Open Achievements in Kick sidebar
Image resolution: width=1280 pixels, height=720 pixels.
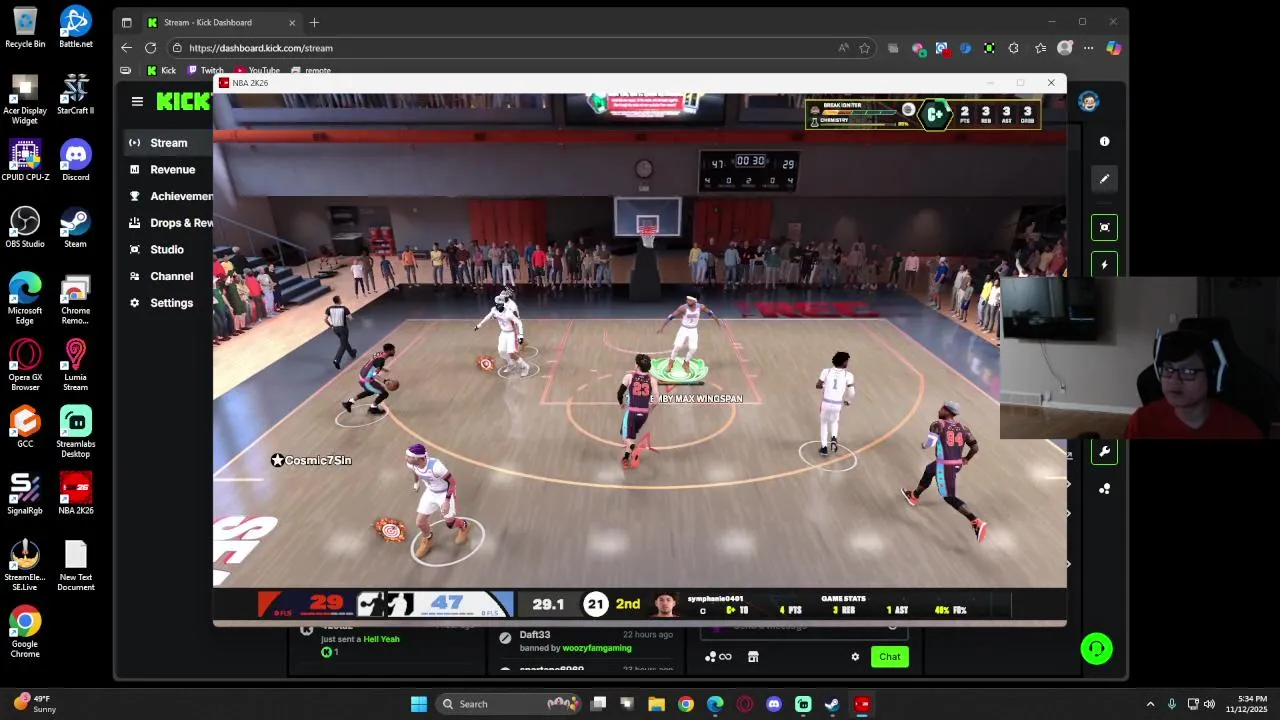(168, 196)
